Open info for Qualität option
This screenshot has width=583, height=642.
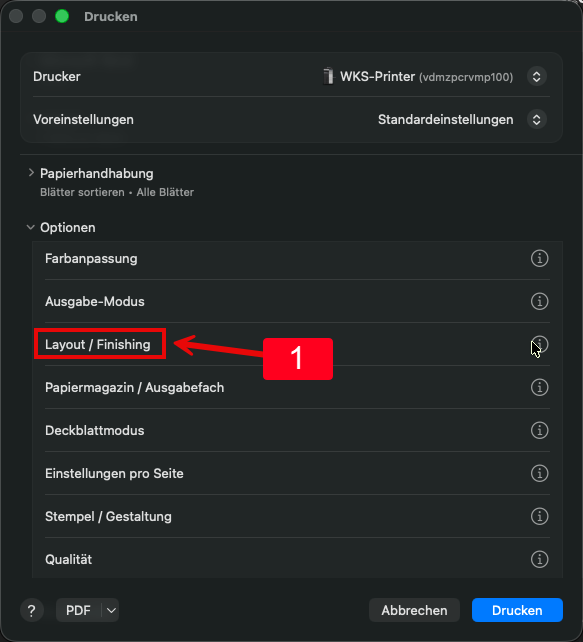(539, 559)
